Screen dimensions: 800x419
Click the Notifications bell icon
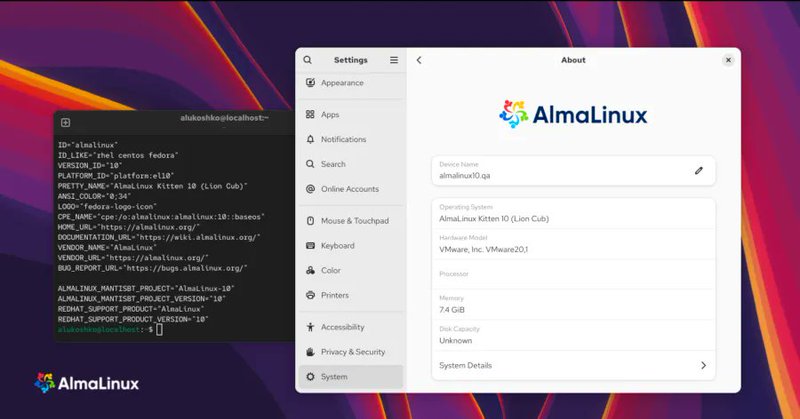point(311,140)
